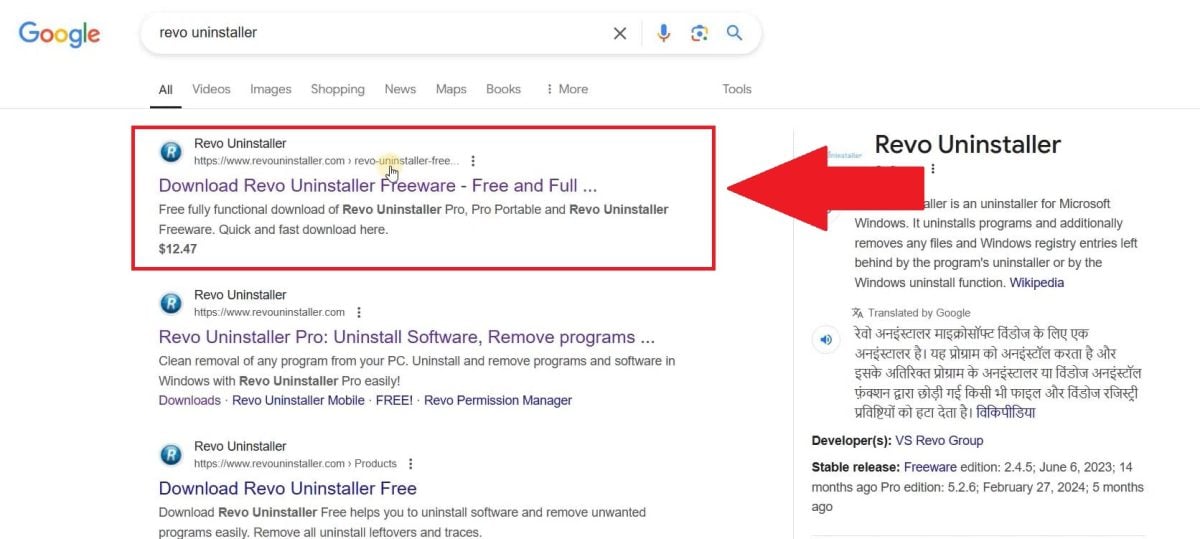Click the first result's Revo favicon

[x=171, y=152]
